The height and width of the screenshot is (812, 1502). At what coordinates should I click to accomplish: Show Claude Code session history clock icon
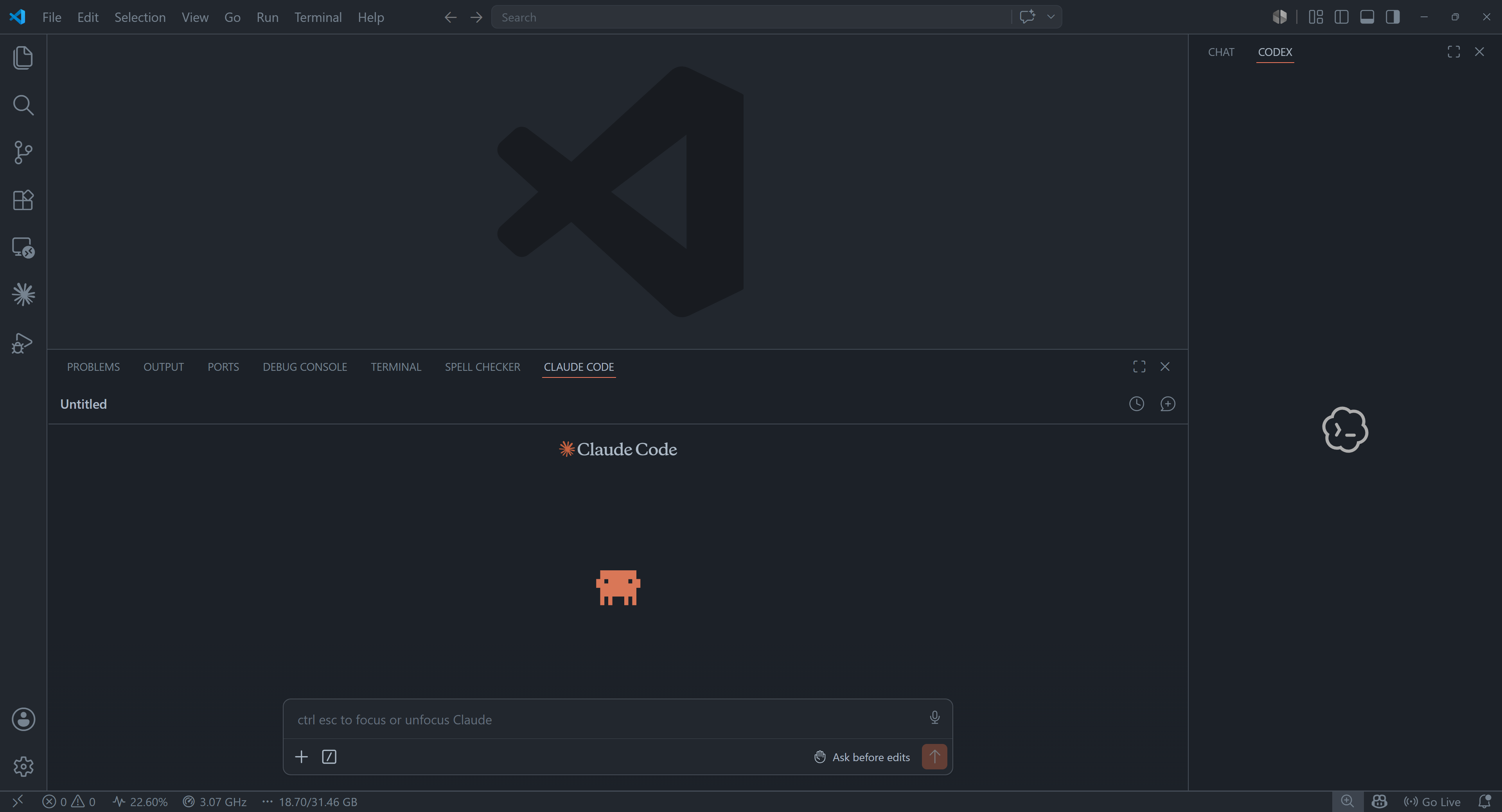pyautogui.click(x=1136, y=404)
